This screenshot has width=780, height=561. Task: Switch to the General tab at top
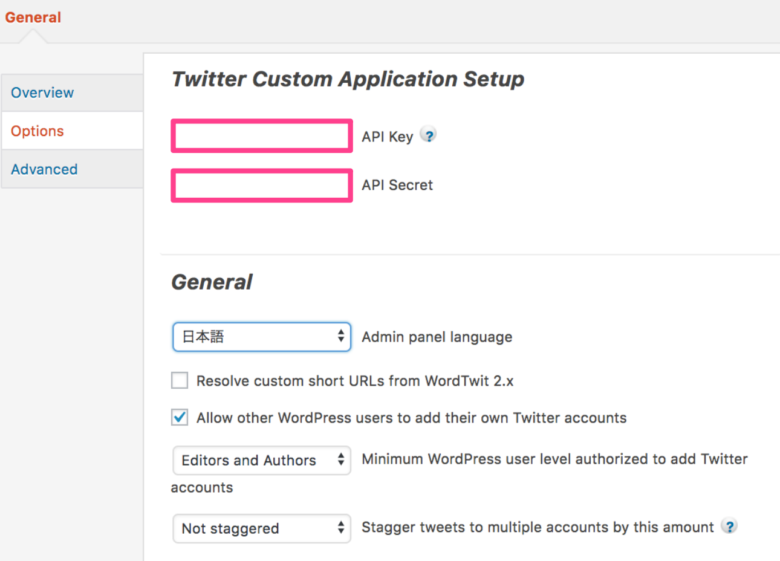33,17
